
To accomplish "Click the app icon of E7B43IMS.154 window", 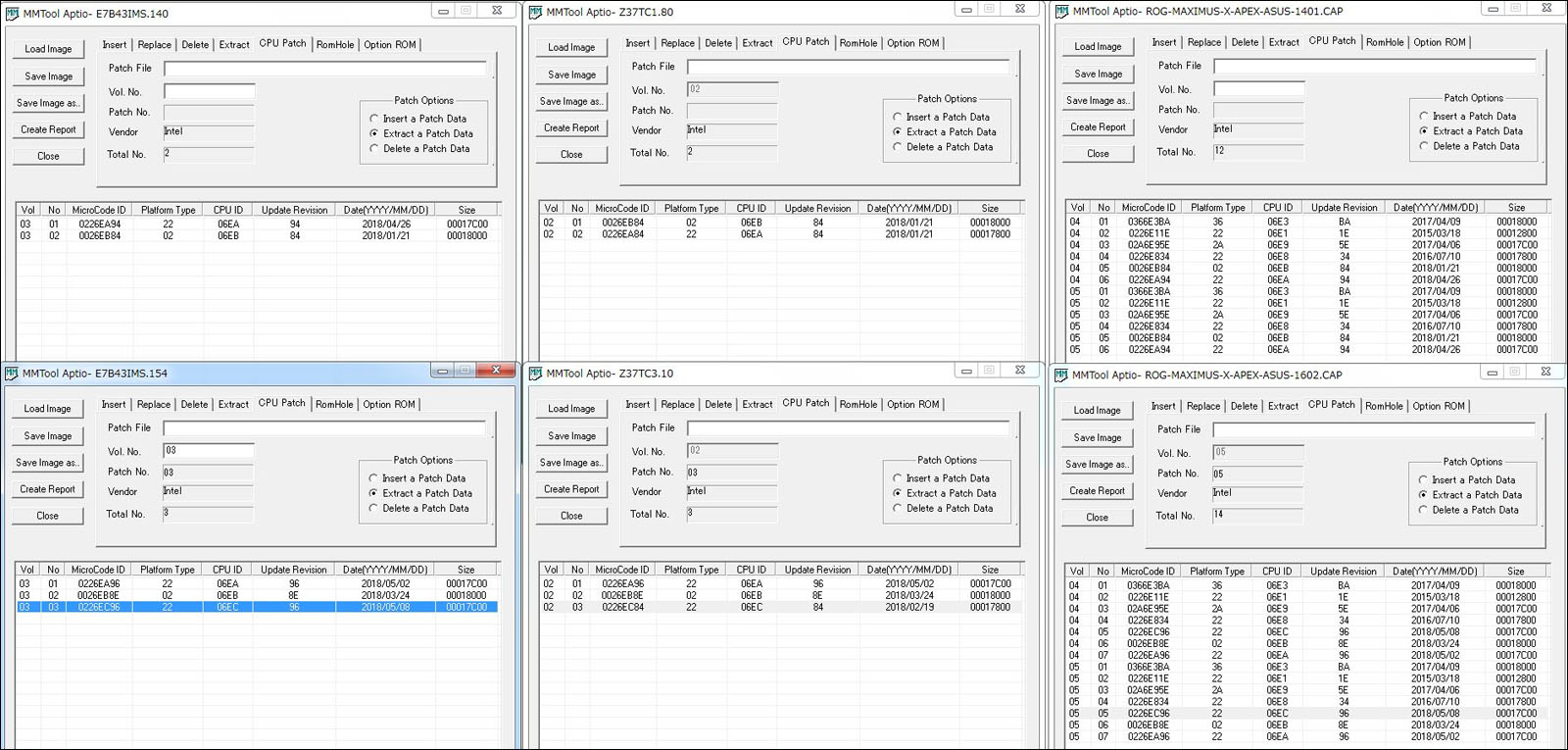I will click(x=12, y=374).
